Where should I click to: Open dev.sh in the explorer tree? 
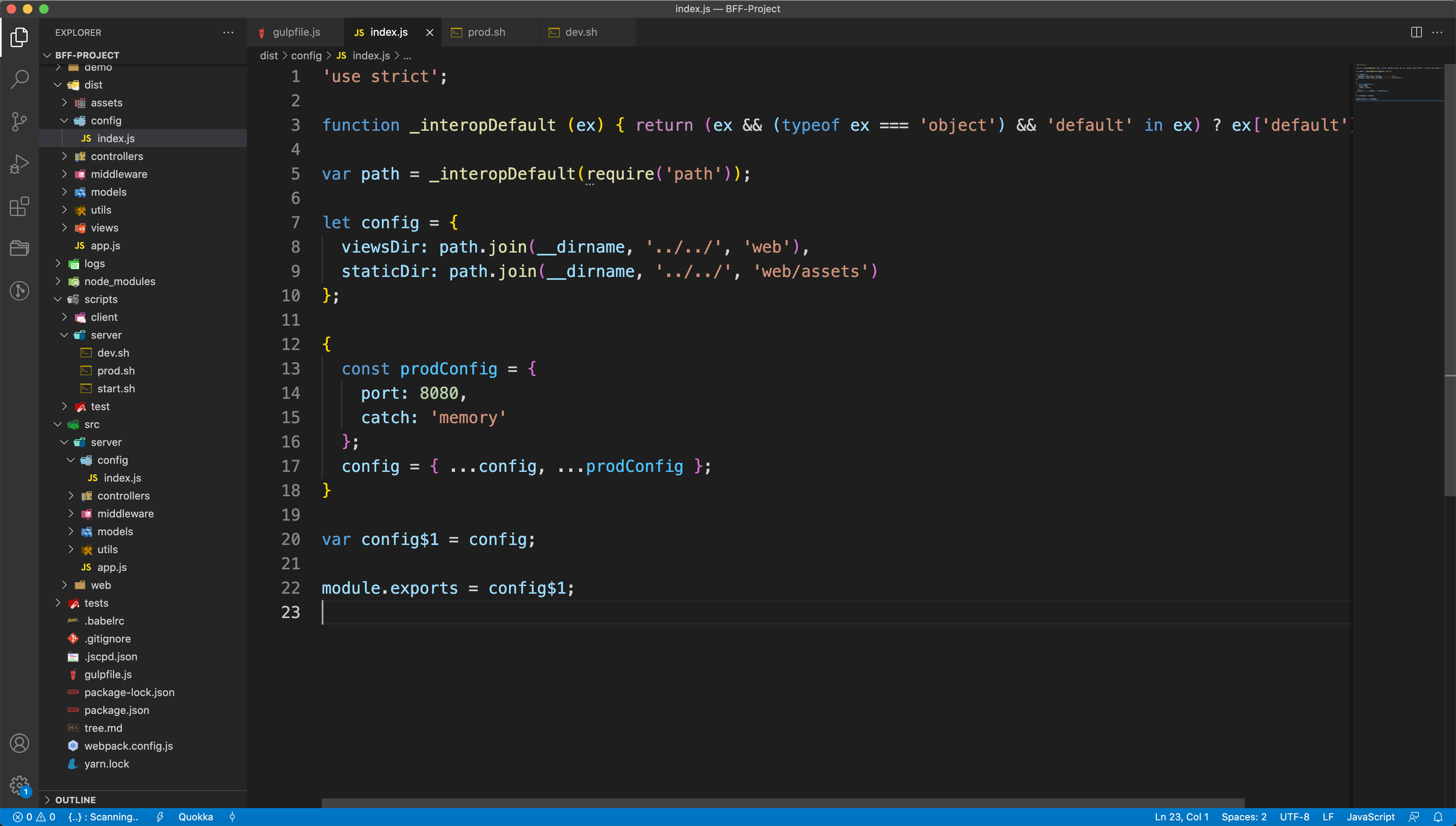[143, 353]
